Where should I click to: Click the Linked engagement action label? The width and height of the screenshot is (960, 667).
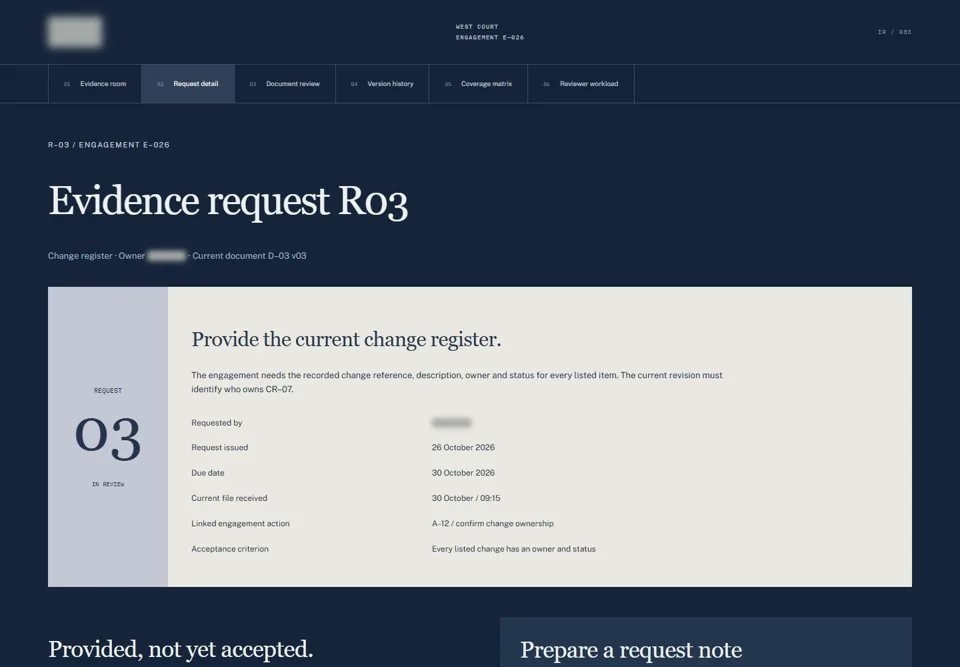tap(240, 524)
